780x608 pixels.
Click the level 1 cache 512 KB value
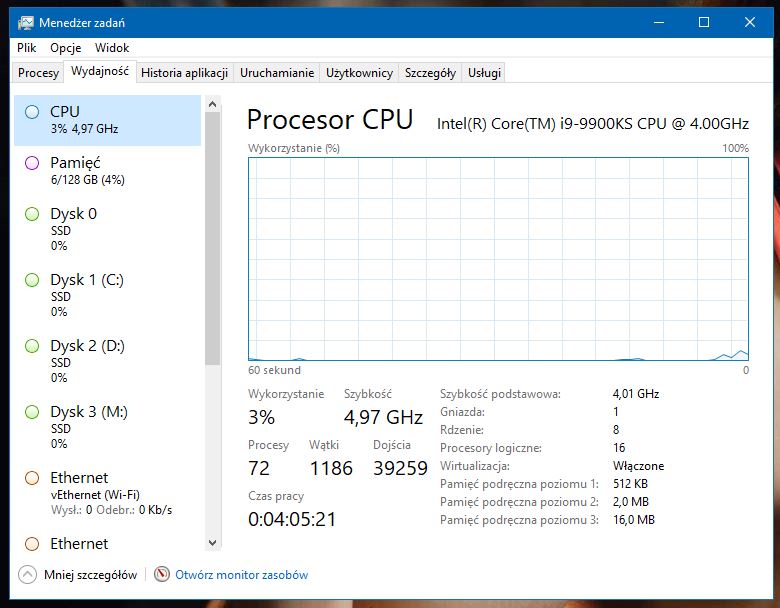(630, 484)
